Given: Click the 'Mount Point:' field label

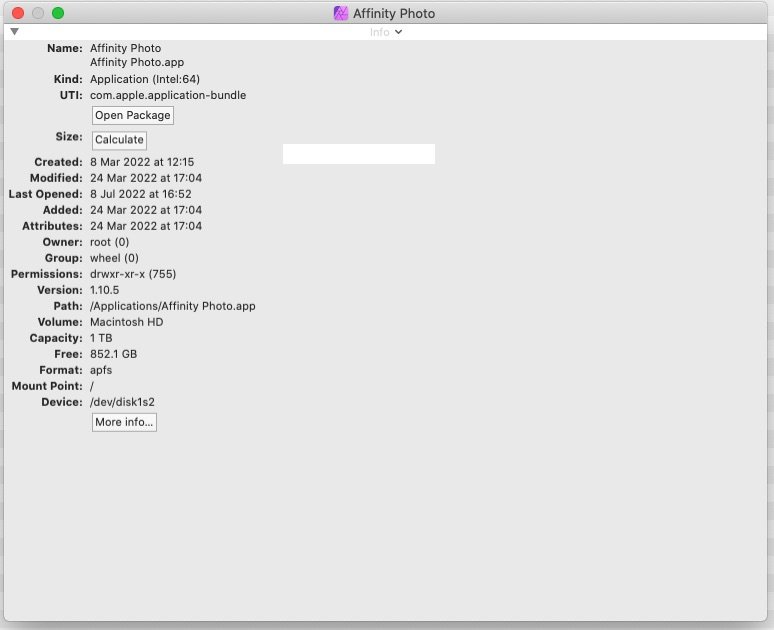Looking at the screenshot, I should pos(47,386).
